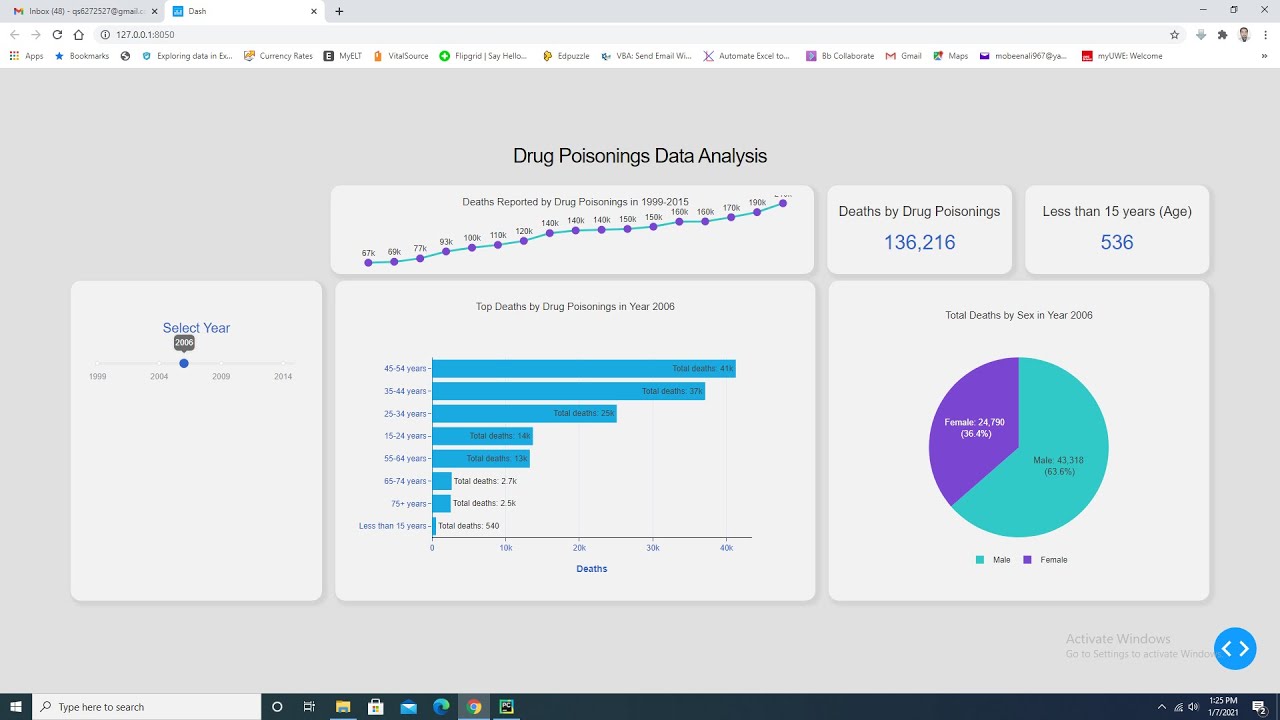The height and width of the screenshot is (720, 1280).
Task: Switch to the Inbox Gmail tab
Action: [78, 11]
